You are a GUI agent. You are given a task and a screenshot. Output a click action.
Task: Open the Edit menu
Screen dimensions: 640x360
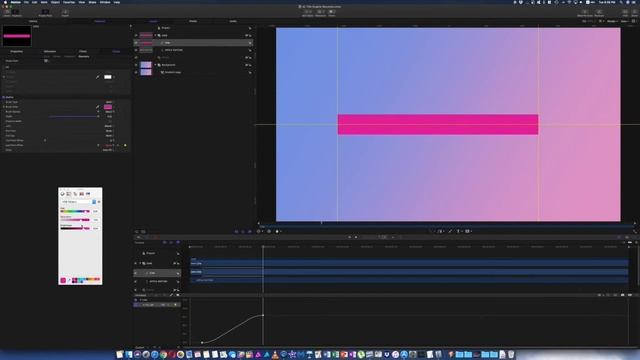35,2
